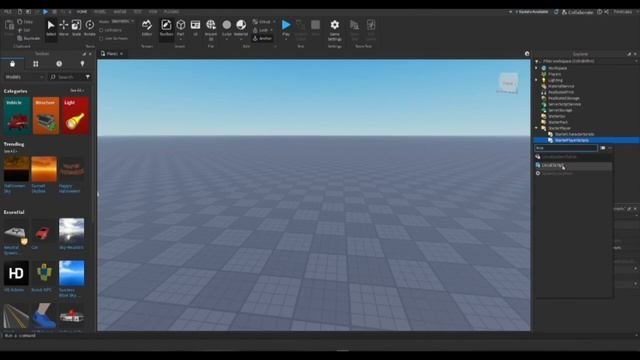640x360 pixels.
Task: Expand the Workspace node in Explorer
Action: pos(537,68)
